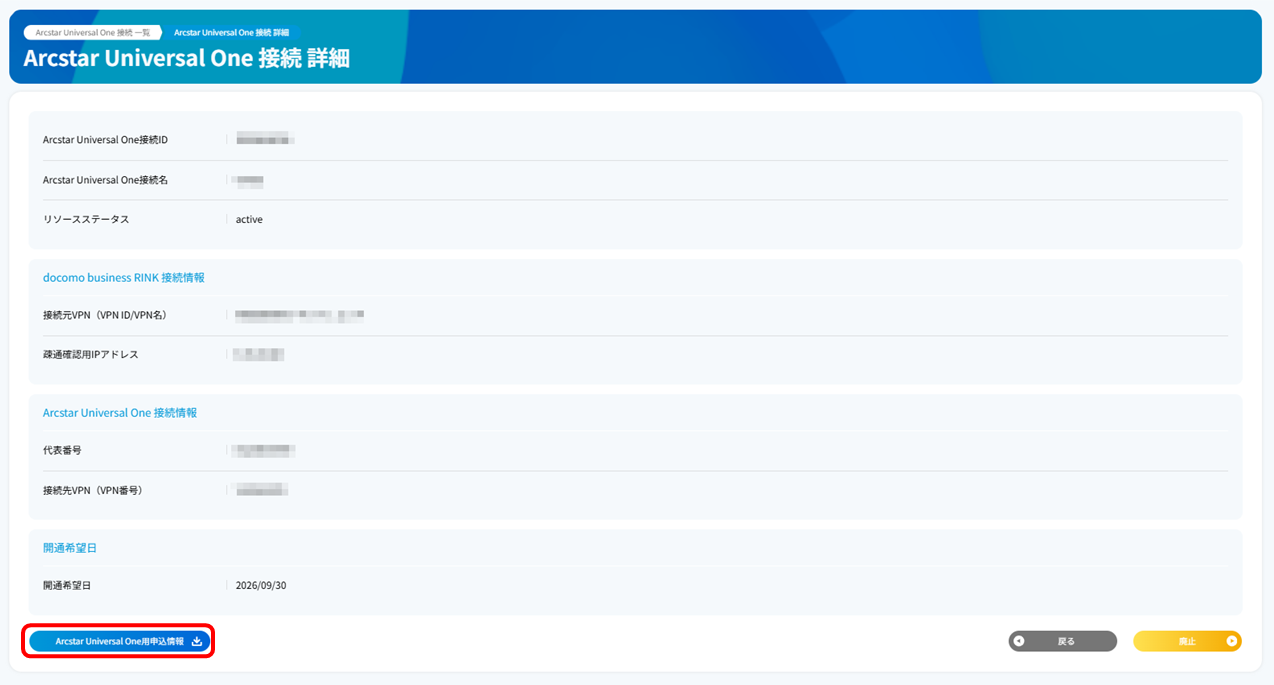Open the Arcstar Universal One 接続 一覧 breadcrumb
The image size is (1274, 685).
(x=93, y=33)
